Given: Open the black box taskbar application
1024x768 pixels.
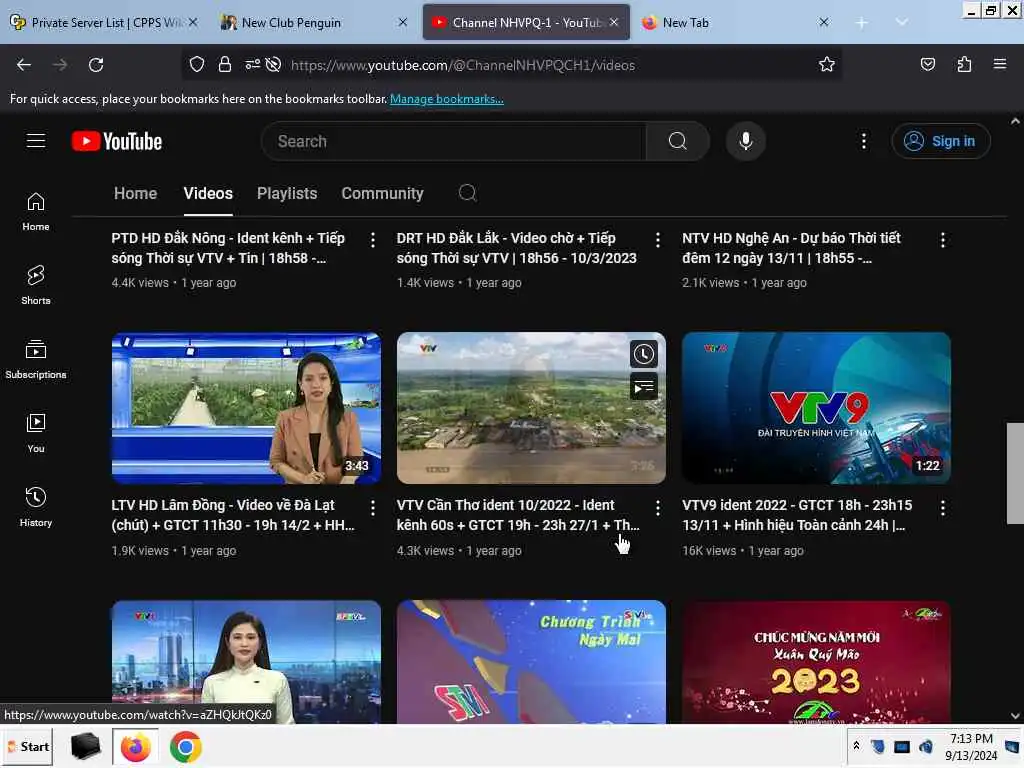Looking at the screenshot, I should (85, 746).
